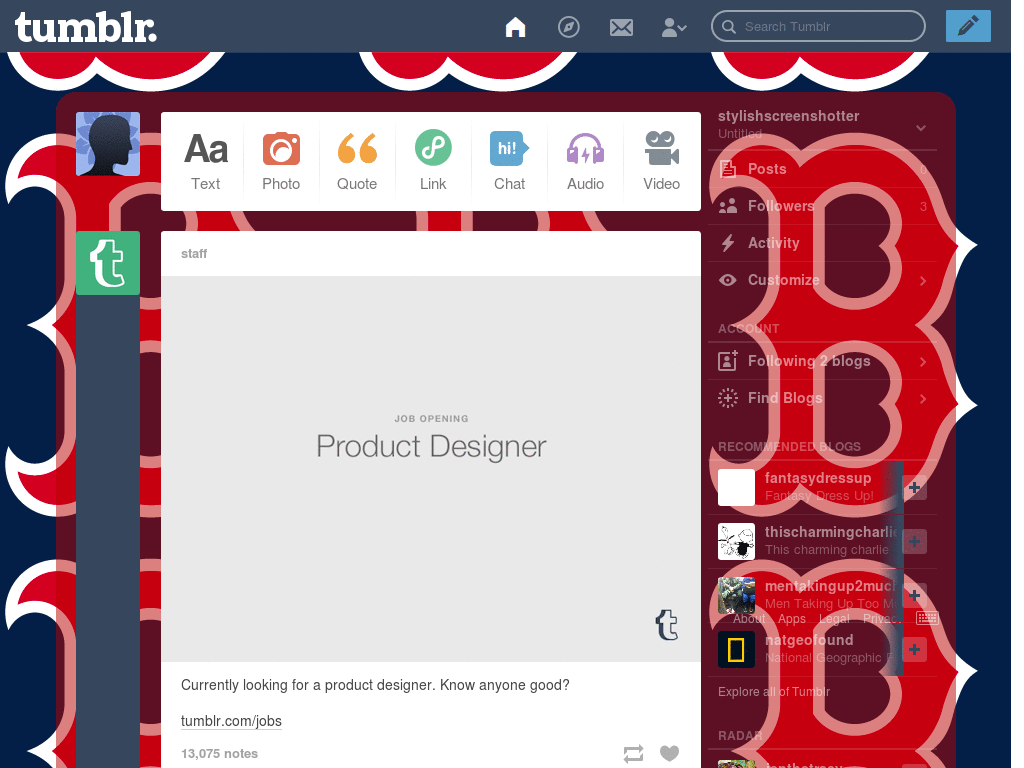Screen dimensions: 1024x768
Task: Create a new Photo post
Action: pos(281,161)
